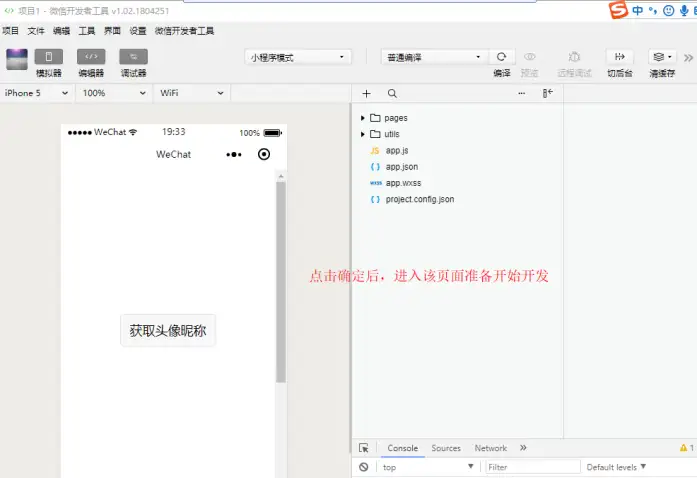Toggle the 编辑器 editor panel button

coord(91,57)
